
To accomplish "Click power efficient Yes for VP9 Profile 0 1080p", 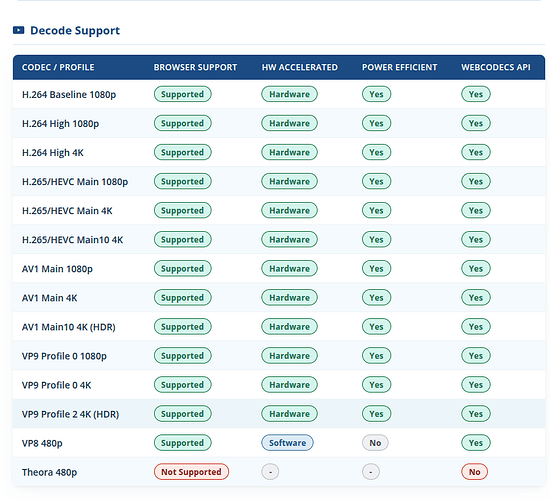I will pos(376,356).
